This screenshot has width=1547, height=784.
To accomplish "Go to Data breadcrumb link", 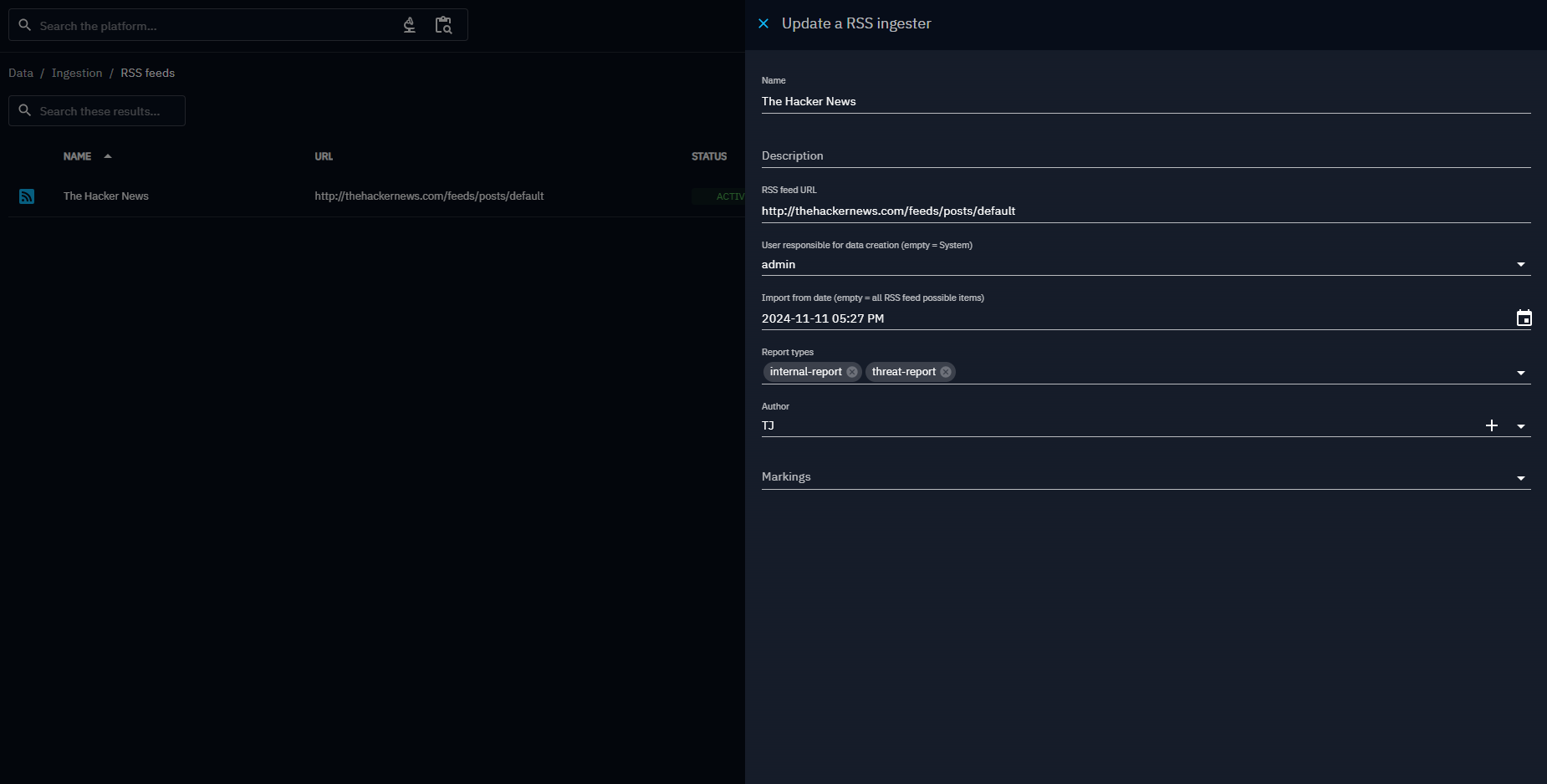I will [x=21, y=73].
